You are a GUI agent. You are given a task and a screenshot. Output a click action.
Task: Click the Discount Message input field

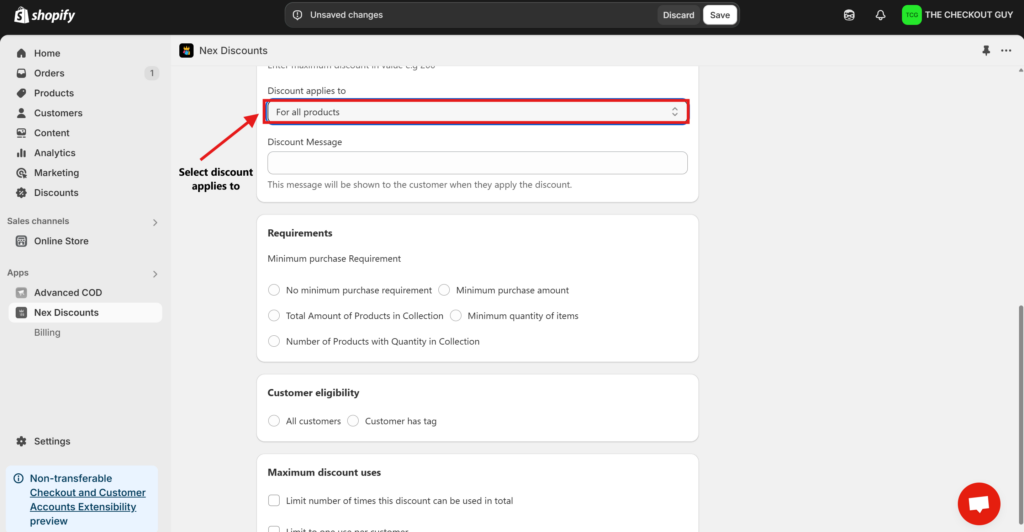[477, 163]
